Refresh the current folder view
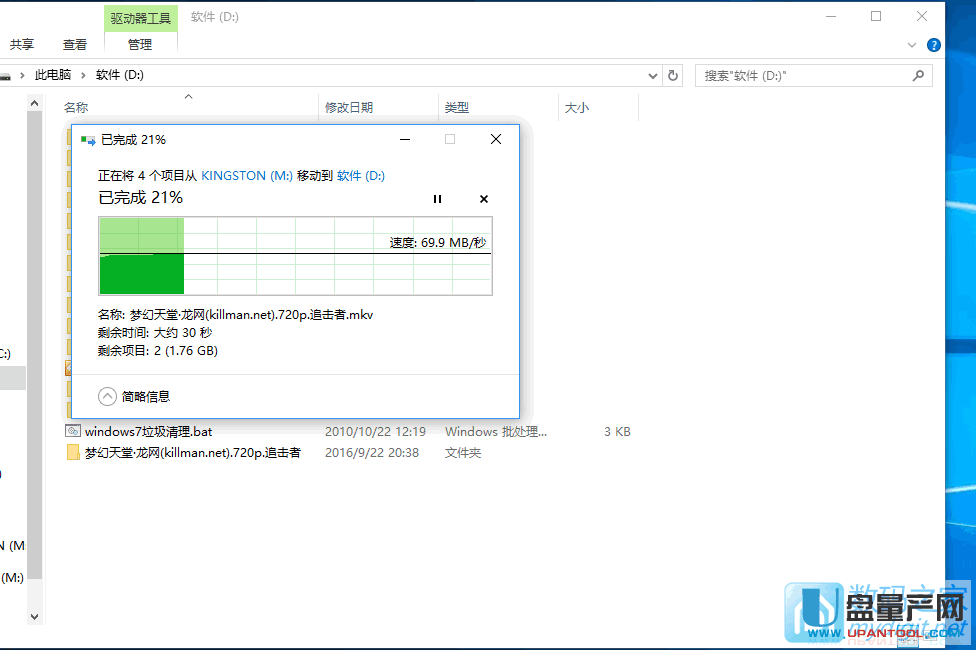Image resolution: width=976 pixels, height=650 pixels. point(673,75)
